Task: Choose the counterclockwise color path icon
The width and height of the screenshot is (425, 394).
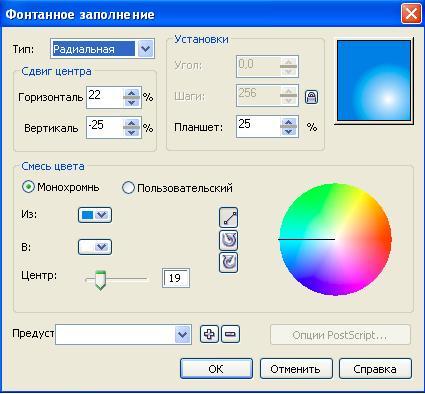Action: point(229,240)
